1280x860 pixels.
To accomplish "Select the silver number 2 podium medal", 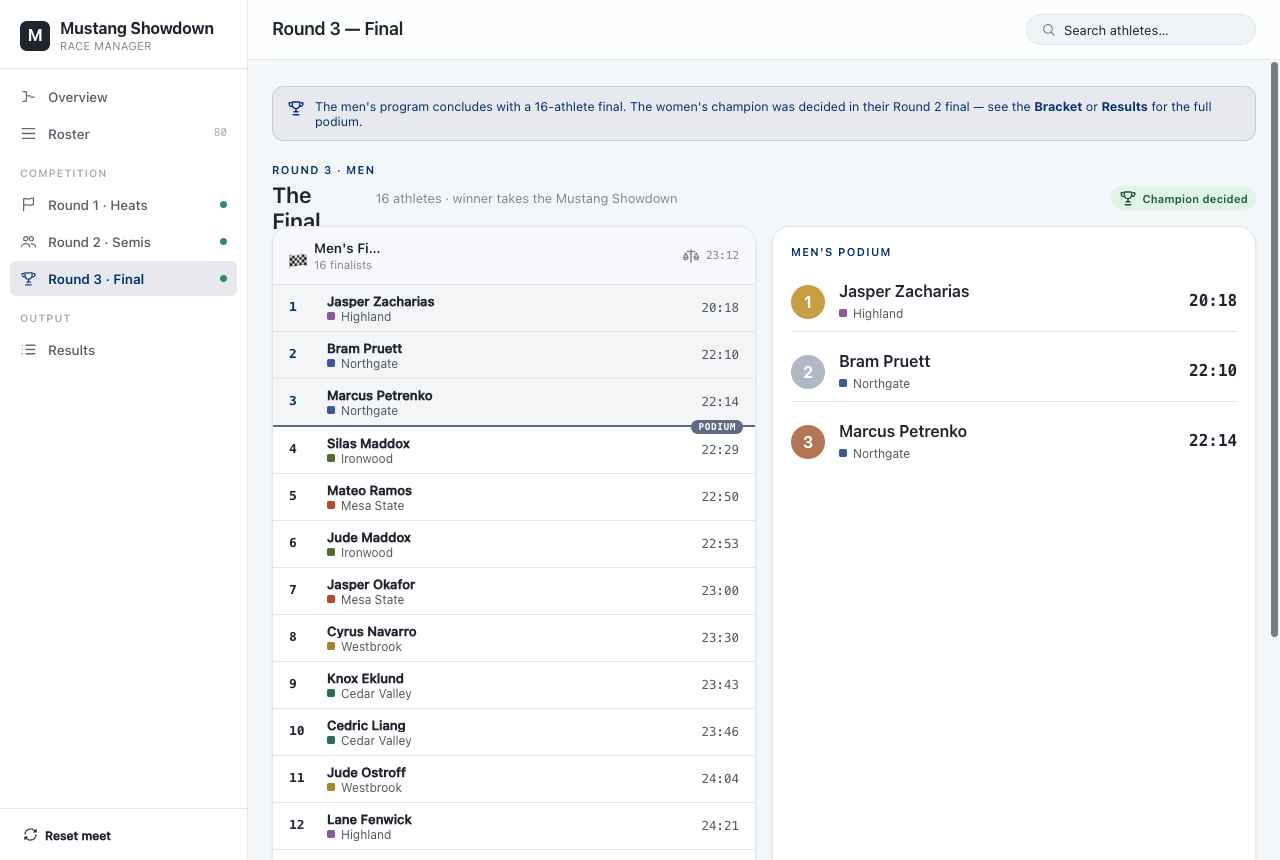I will click(x=808, y=372).
